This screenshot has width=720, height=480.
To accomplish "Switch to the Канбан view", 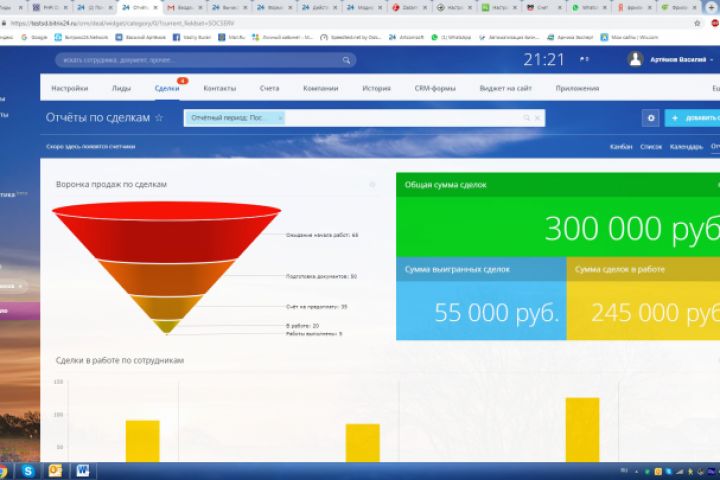I will [621, 147].
